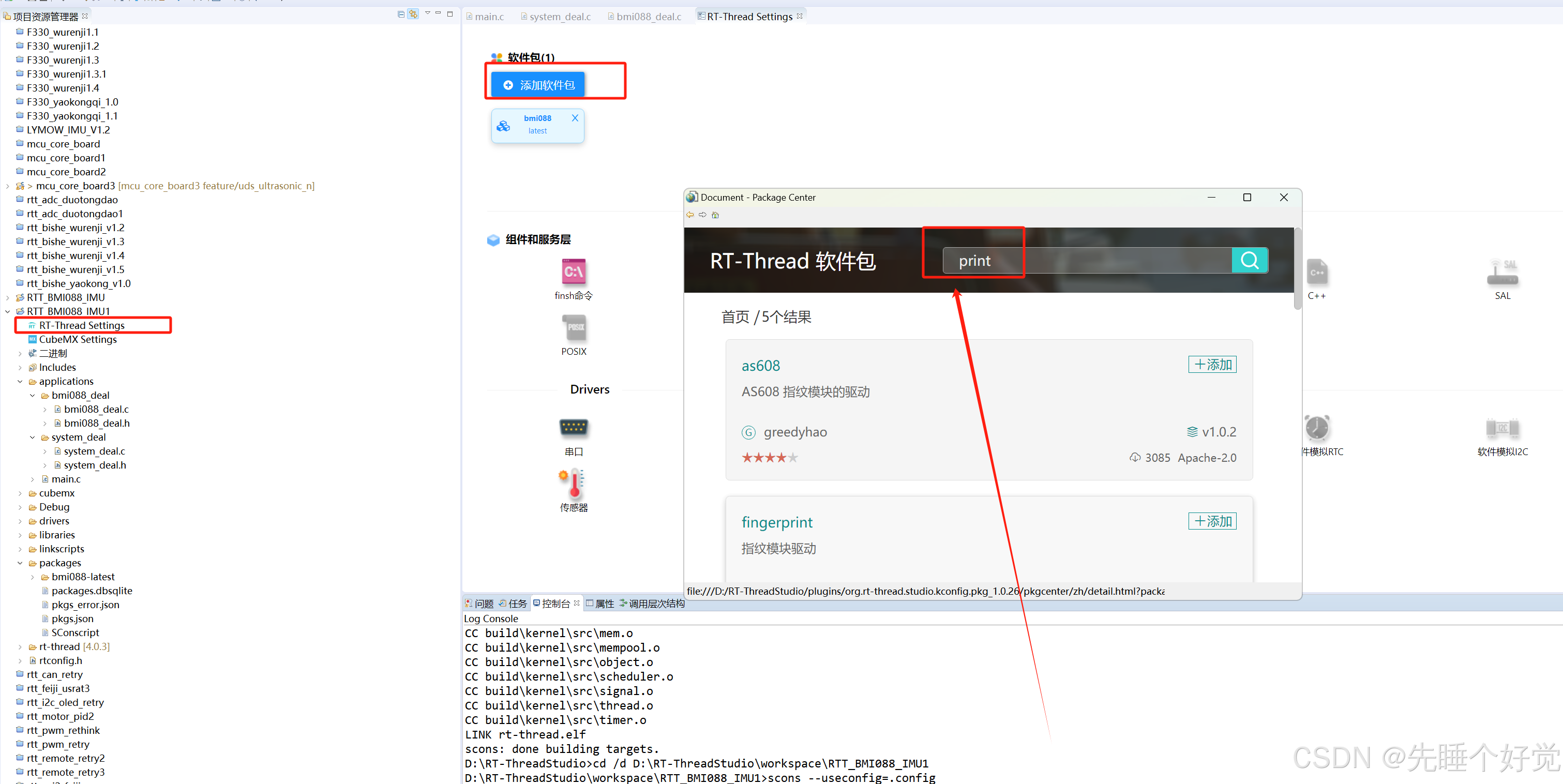Image resolution: width=1563 pixels, height=784 pixels.
Task: Click the sensor thermometer driver icon
Action: [574, 483]
